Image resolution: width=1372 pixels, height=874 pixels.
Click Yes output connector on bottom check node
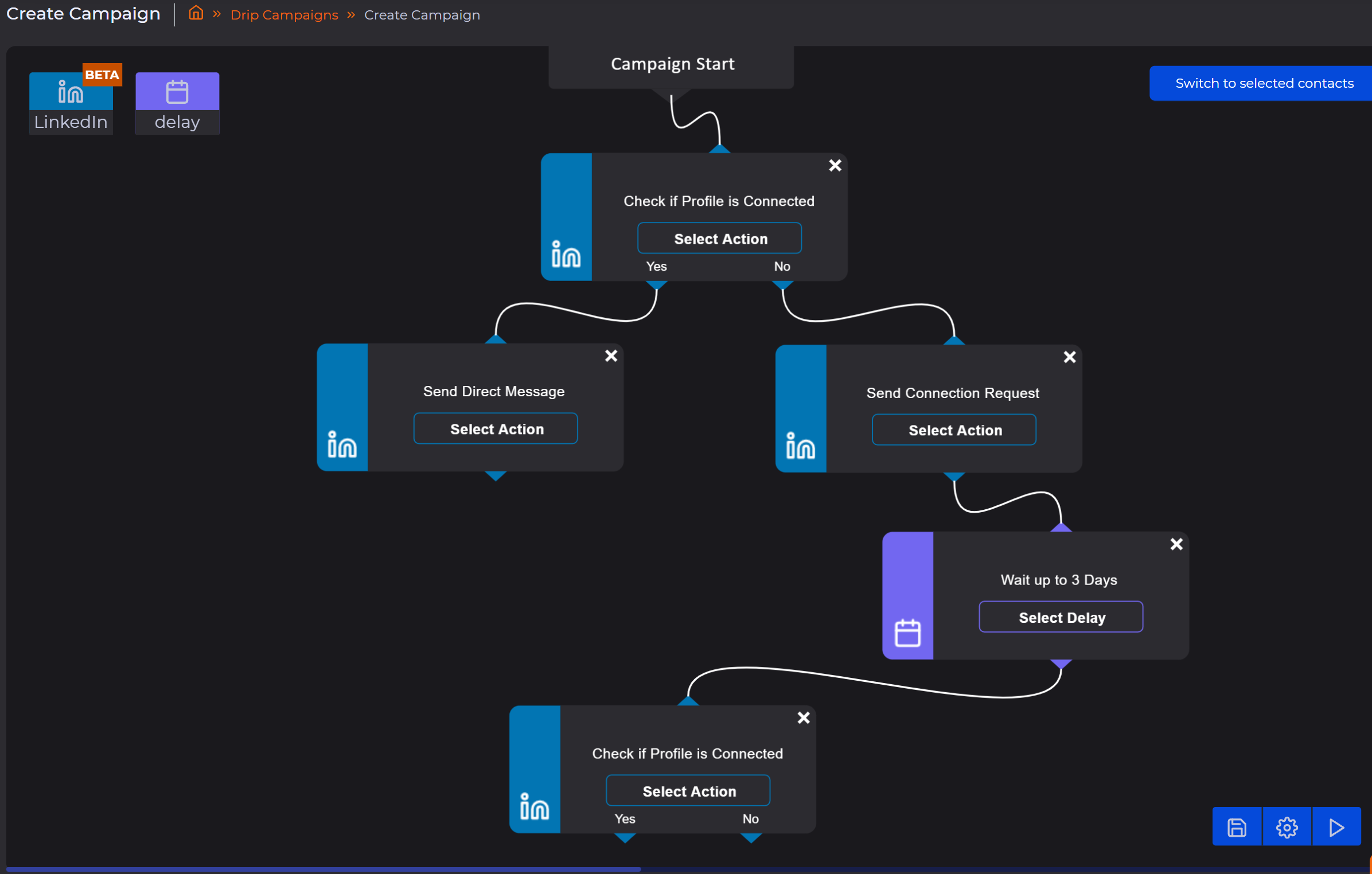(625, 837)
